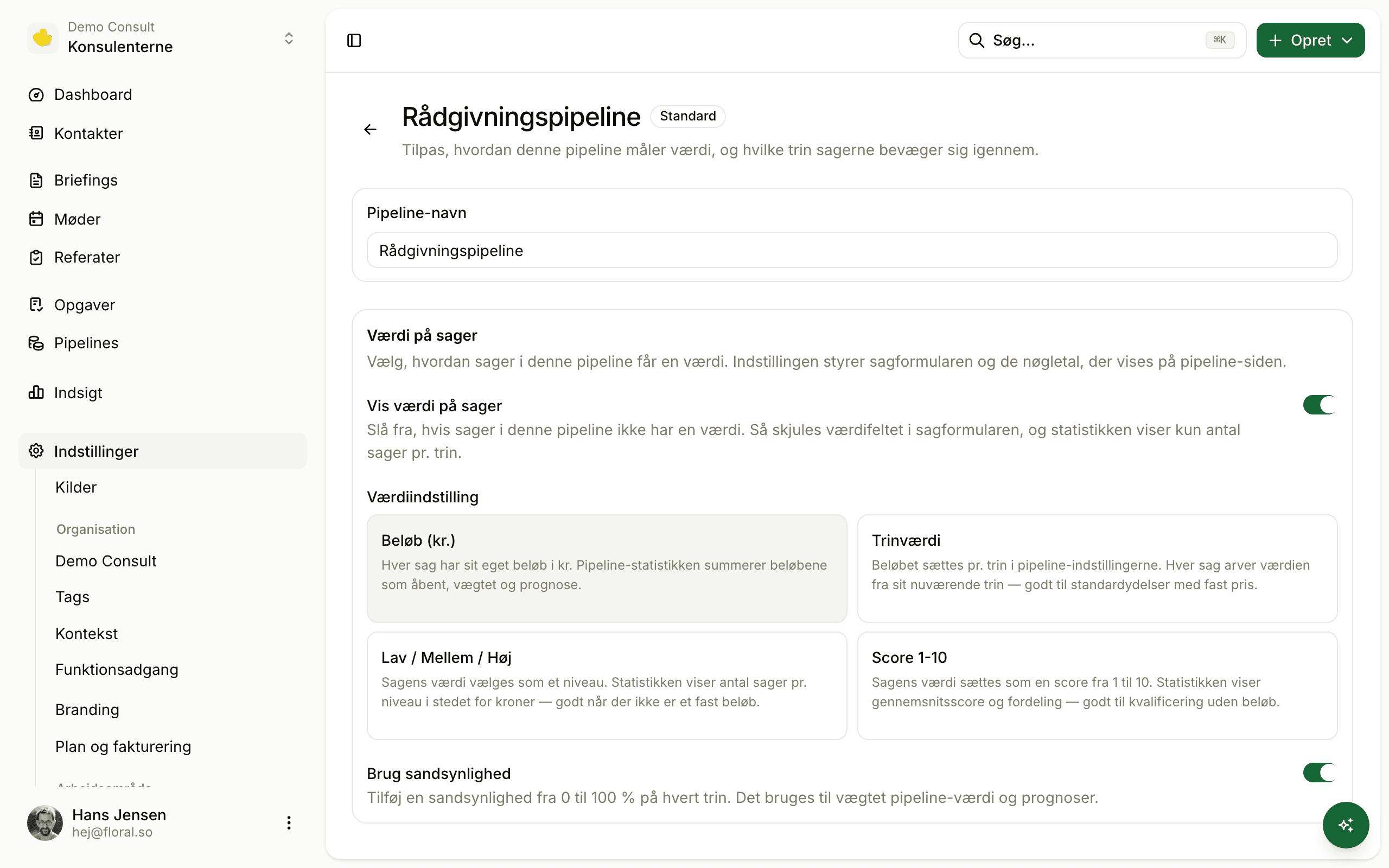Image resolution: width=1389 pixels, height=868 pixels.
Task: Click the Møder calendar icon
Action: coord(36,219)
